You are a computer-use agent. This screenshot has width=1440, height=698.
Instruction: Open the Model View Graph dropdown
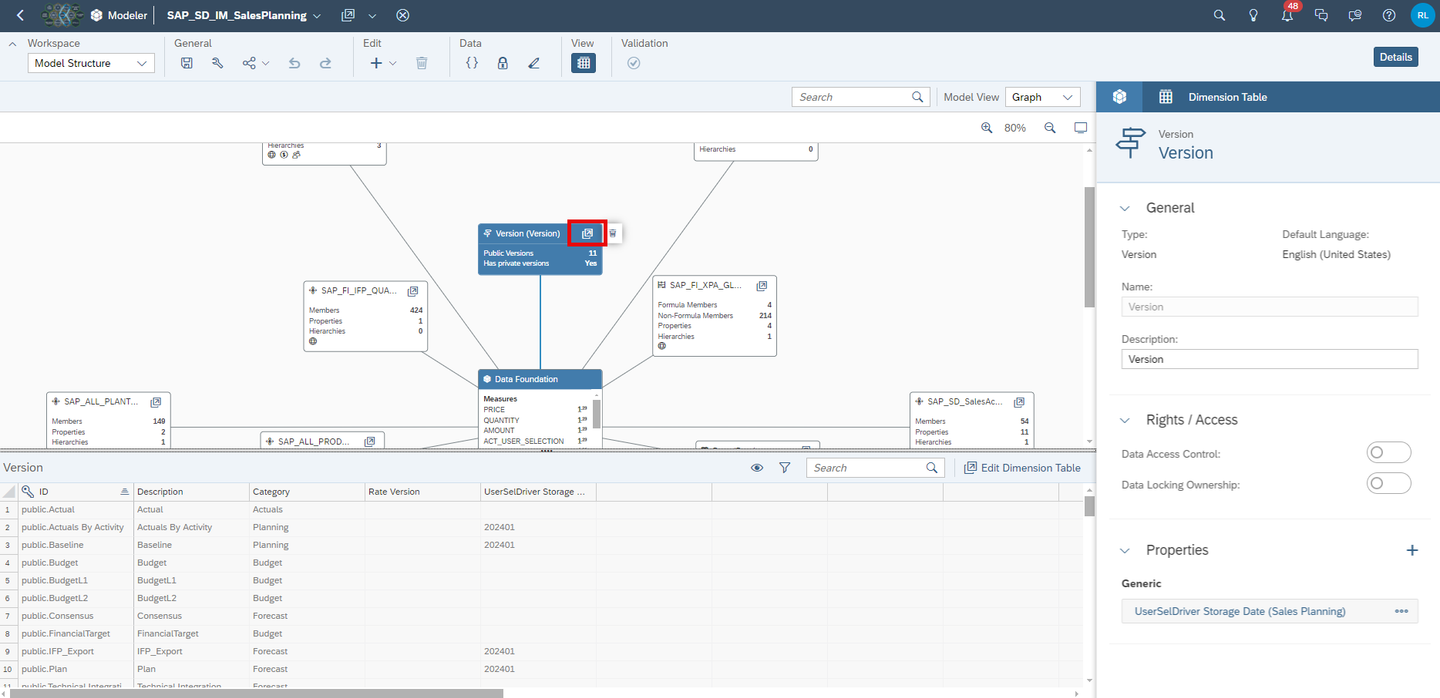[x=1043, y=97]
